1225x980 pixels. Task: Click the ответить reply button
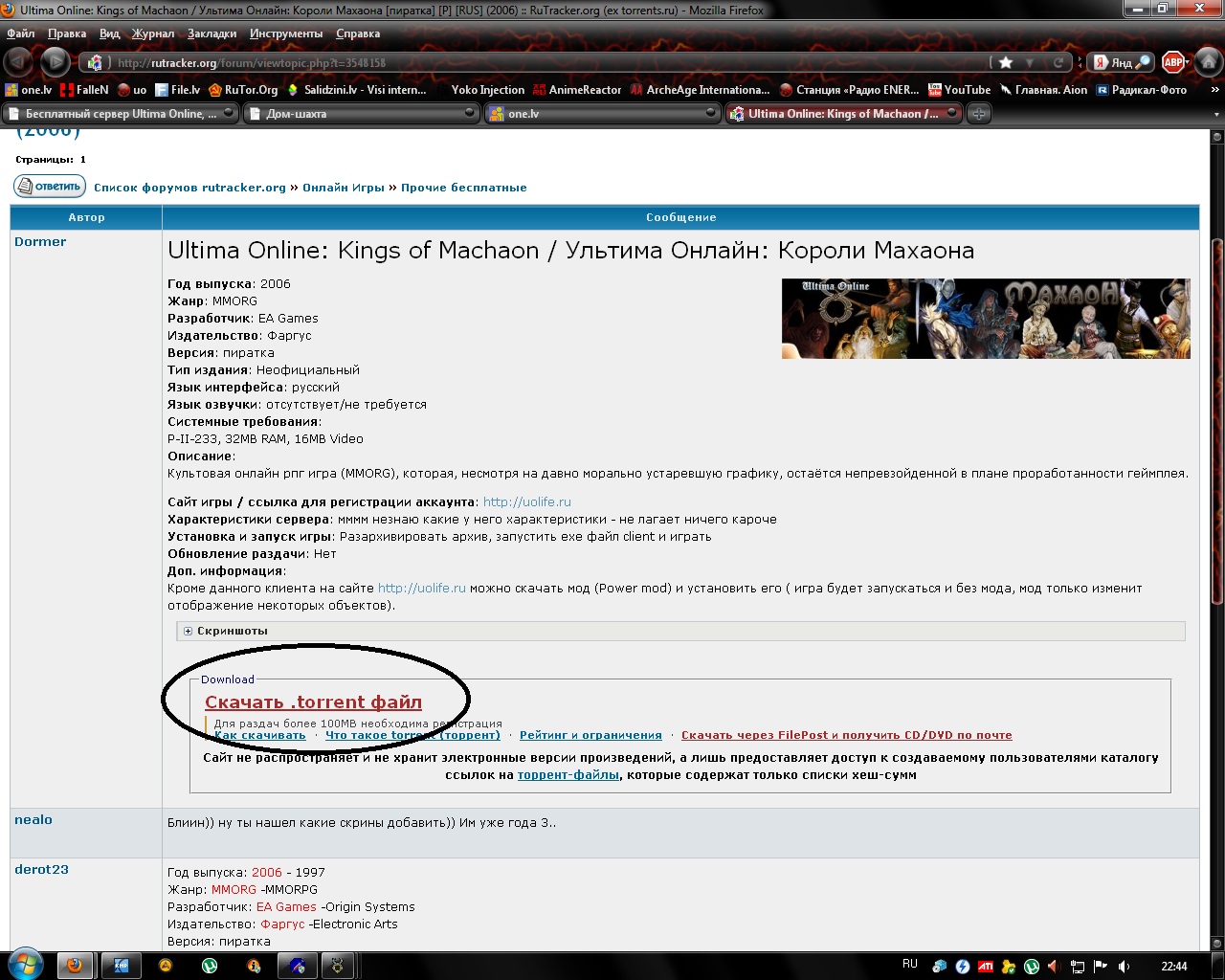point(50,186)
